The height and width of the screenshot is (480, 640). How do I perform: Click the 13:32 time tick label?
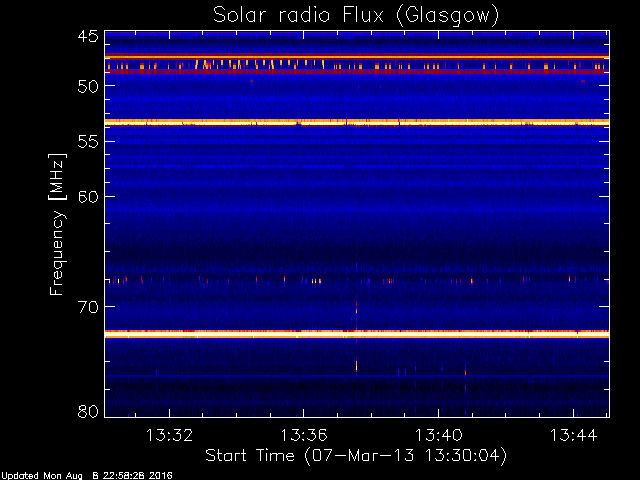click(x=169, y=435)
